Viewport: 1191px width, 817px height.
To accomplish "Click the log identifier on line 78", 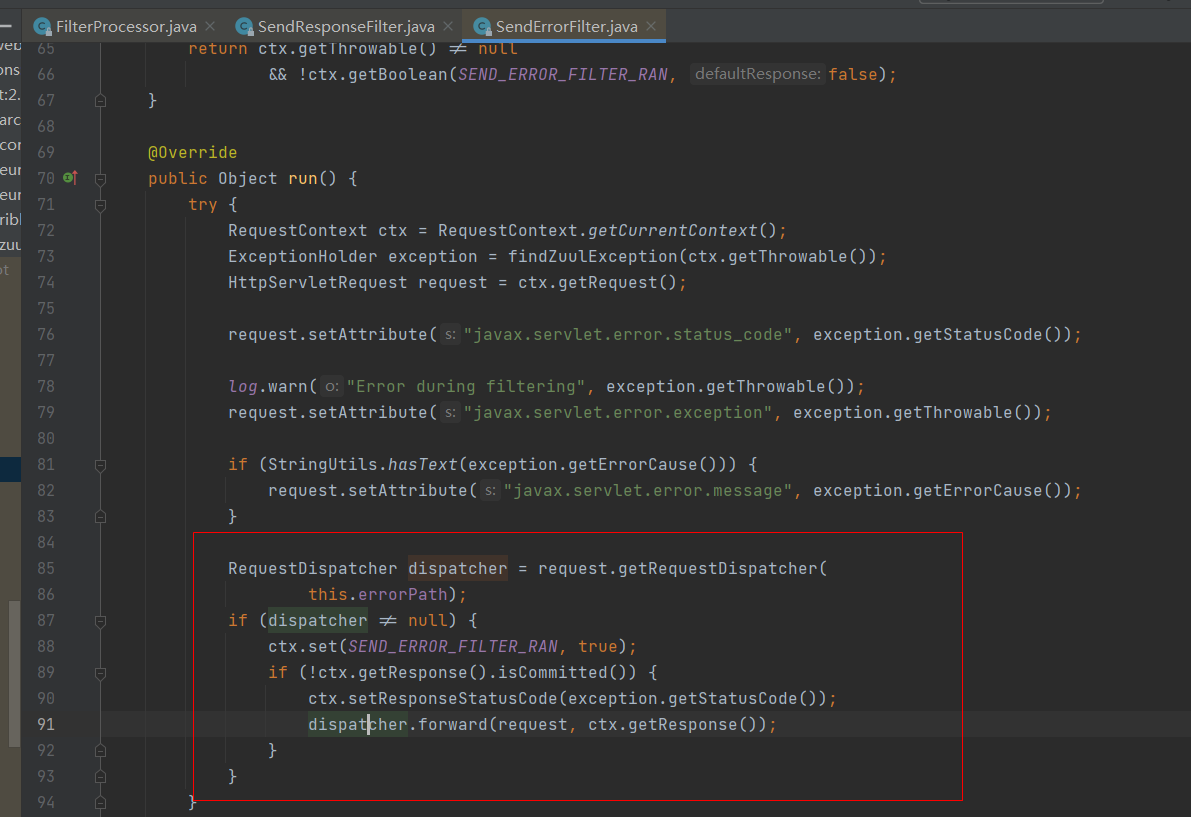I will (x=242, y=386).
